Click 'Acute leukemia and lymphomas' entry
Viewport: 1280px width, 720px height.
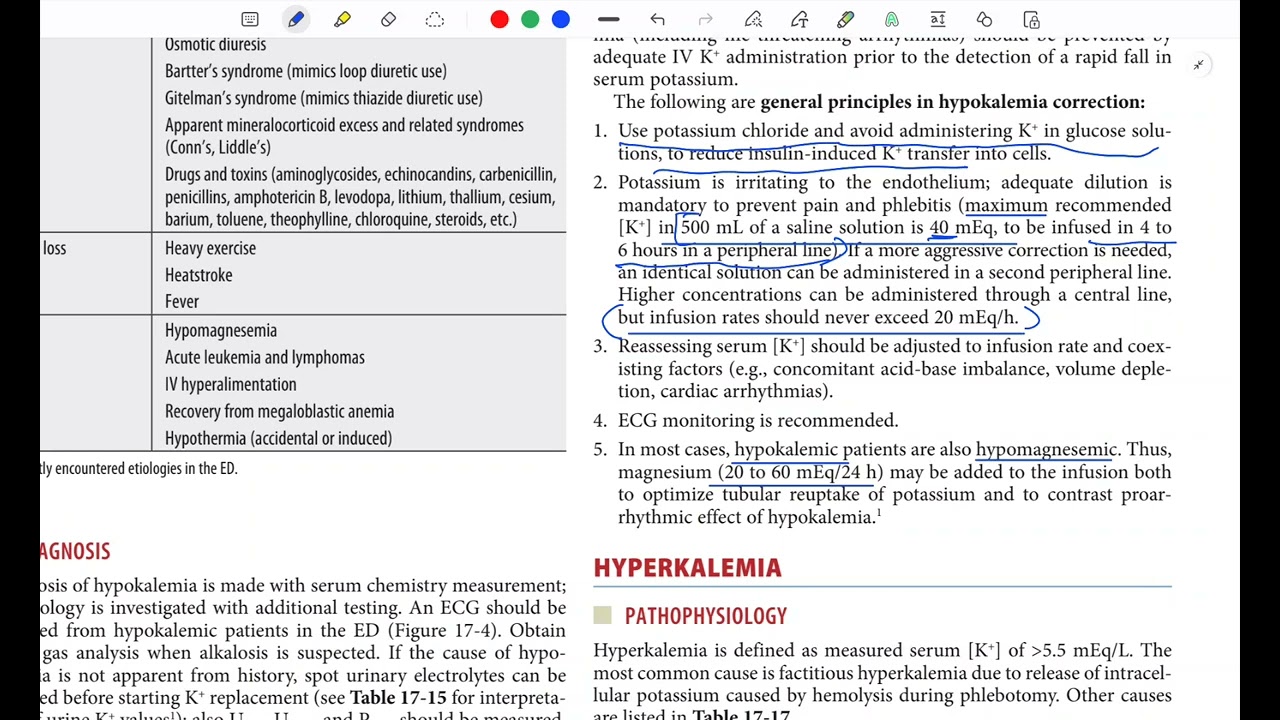point(265,357)
